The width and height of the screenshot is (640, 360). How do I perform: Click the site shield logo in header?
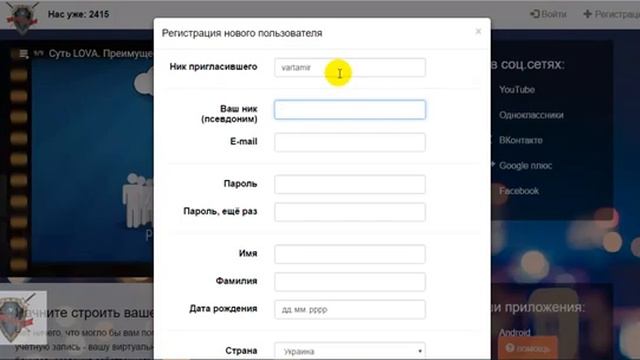(22, 17)
